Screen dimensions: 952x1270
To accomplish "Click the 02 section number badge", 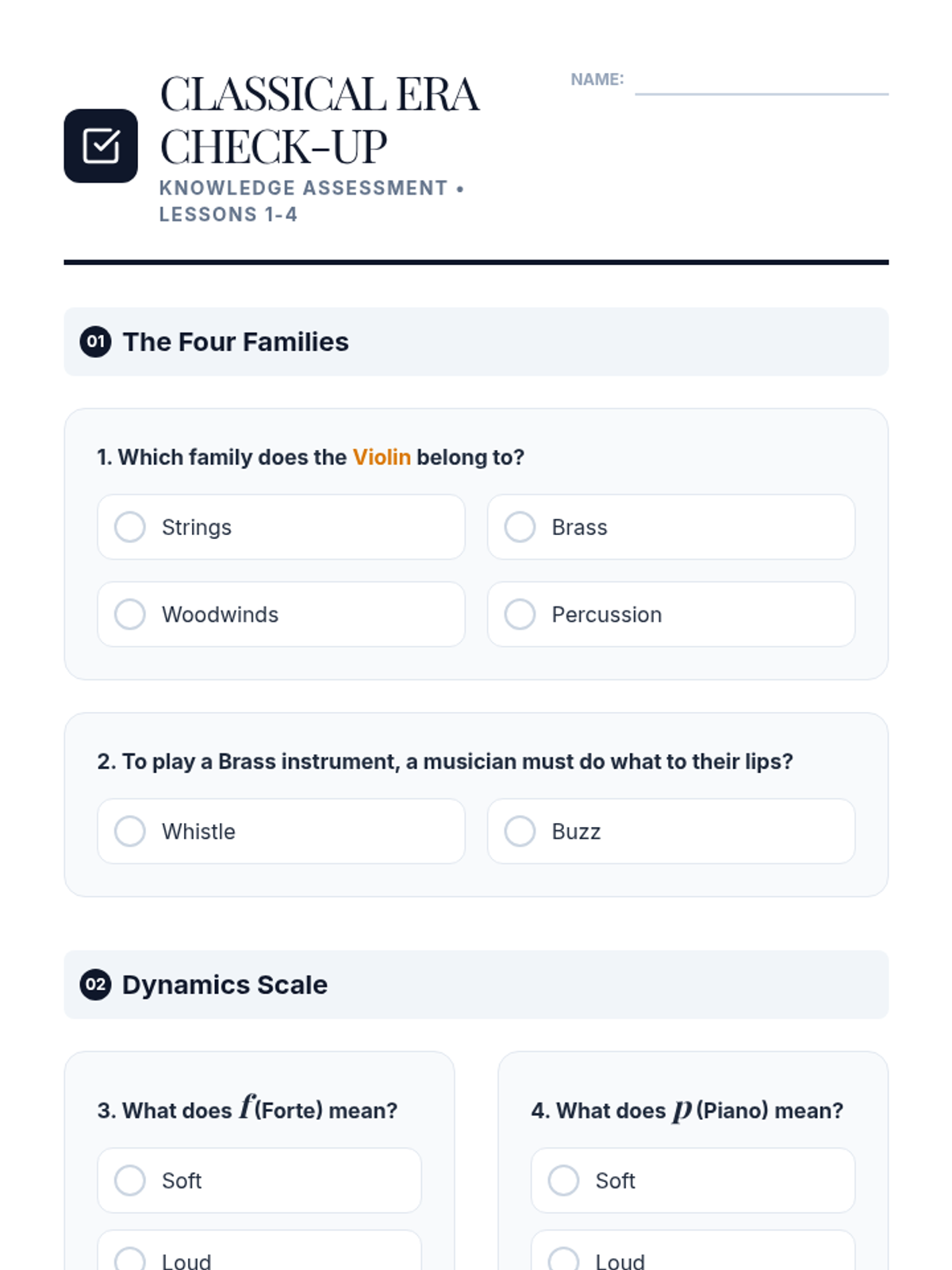I will click(95, 984).
